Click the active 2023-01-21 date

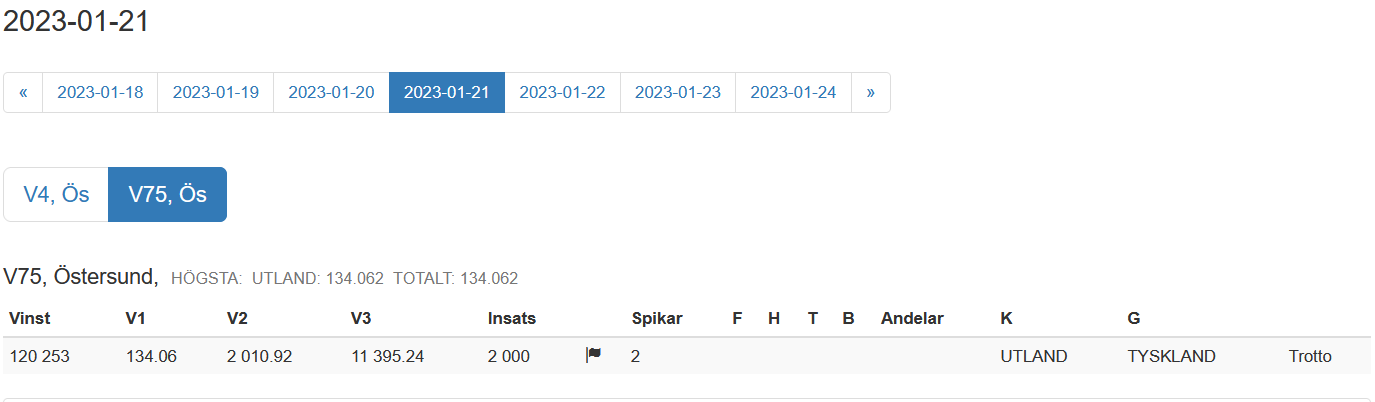[447, 92]
